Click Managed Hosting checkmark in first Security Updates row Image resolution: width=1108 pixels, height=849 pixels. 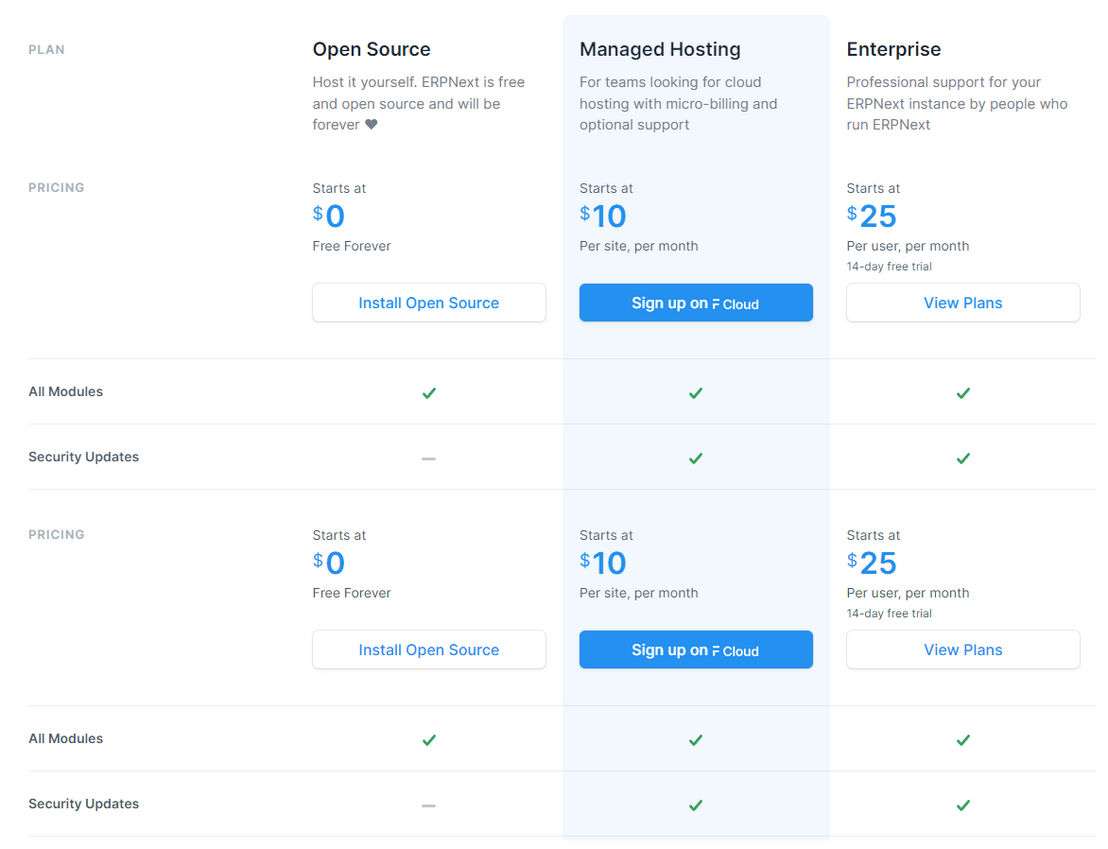coord(696,458)
